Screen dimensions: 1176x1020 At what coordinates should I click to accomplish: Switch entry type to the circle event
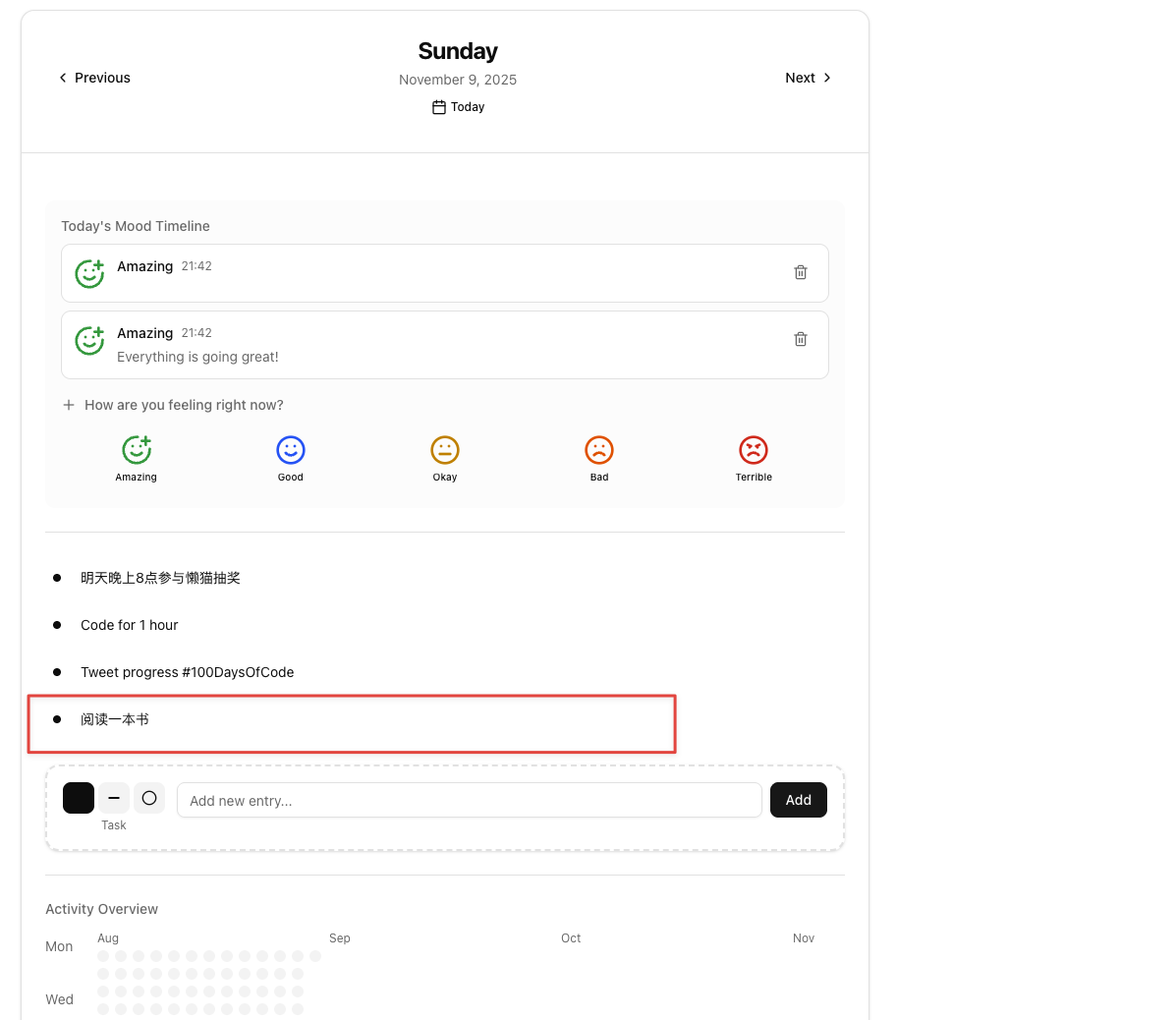[149, 798]
